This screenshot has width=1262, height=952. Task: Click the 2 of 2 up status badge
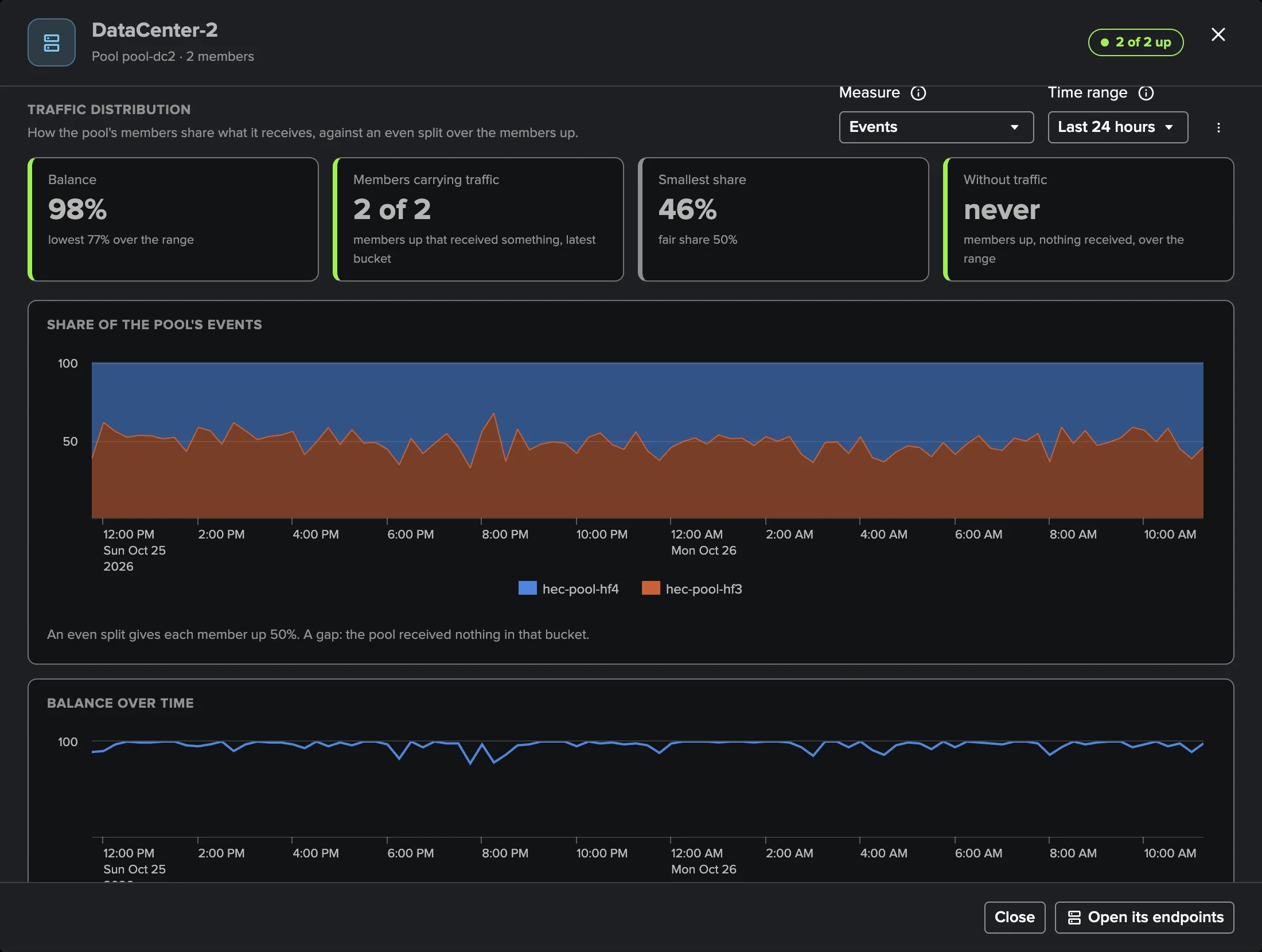[x=1136, y=42]
